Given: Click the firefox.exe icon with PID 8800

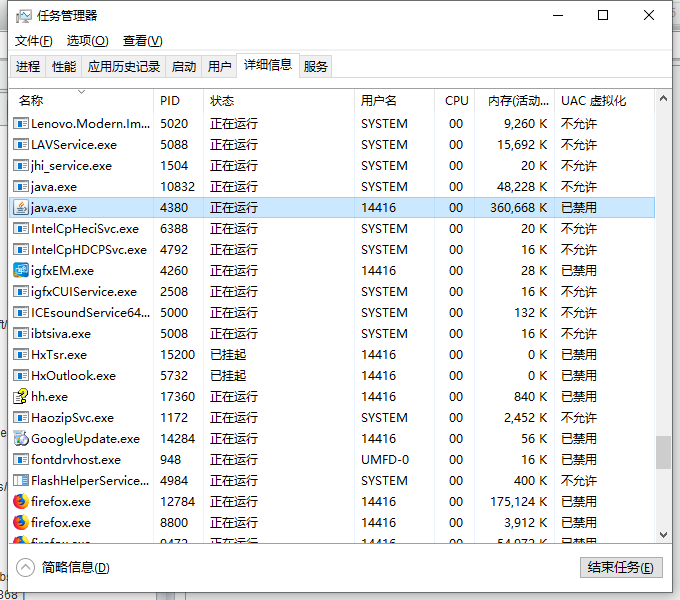Looking at the screenshot, I should click(21, 523).
